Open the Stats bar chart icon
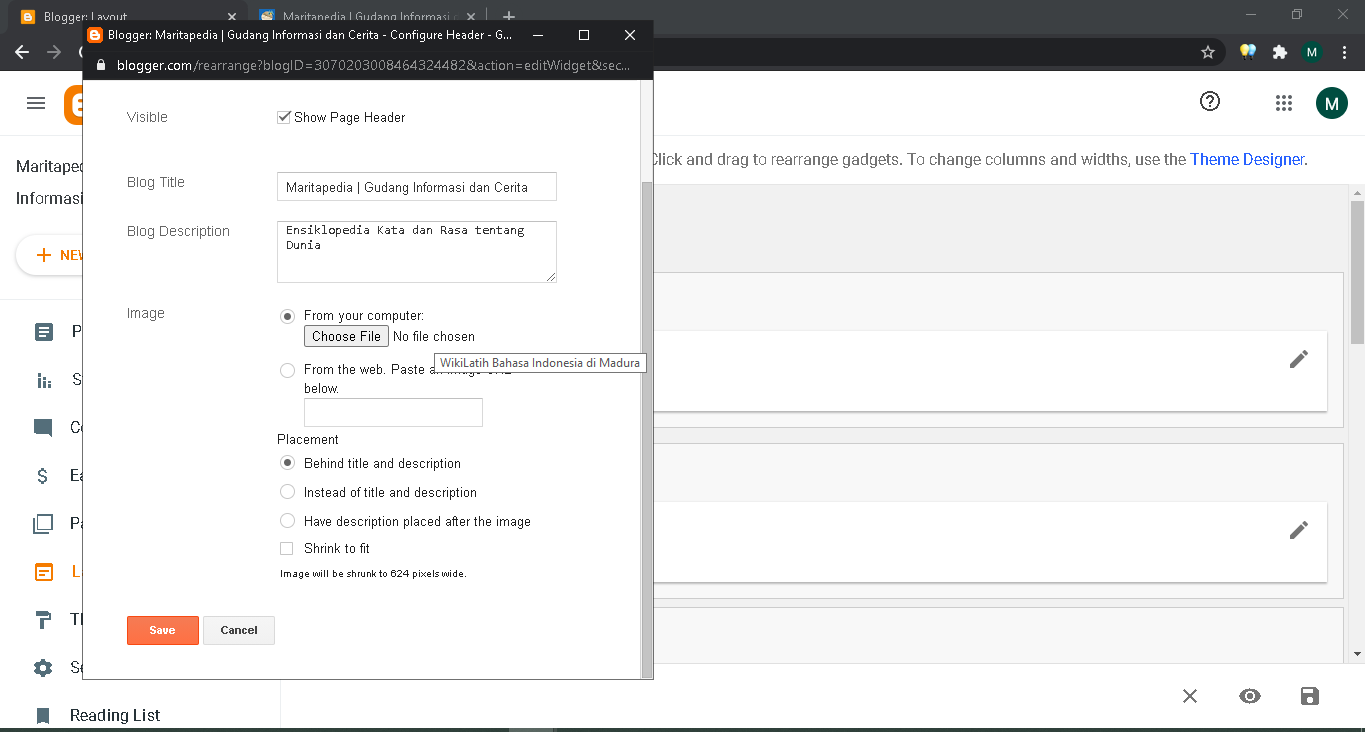Viewport: 1365px width, 732px height. [44, 380]
